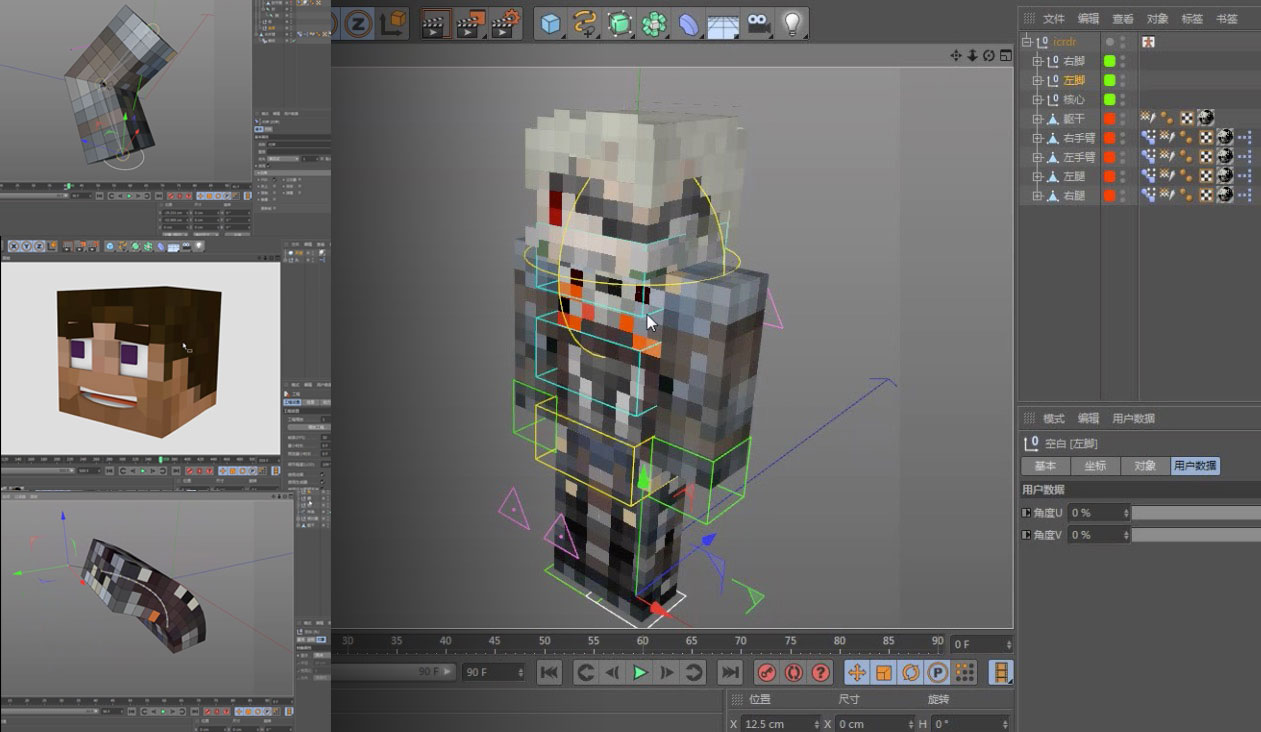Enable the red autokey record button

766,672
